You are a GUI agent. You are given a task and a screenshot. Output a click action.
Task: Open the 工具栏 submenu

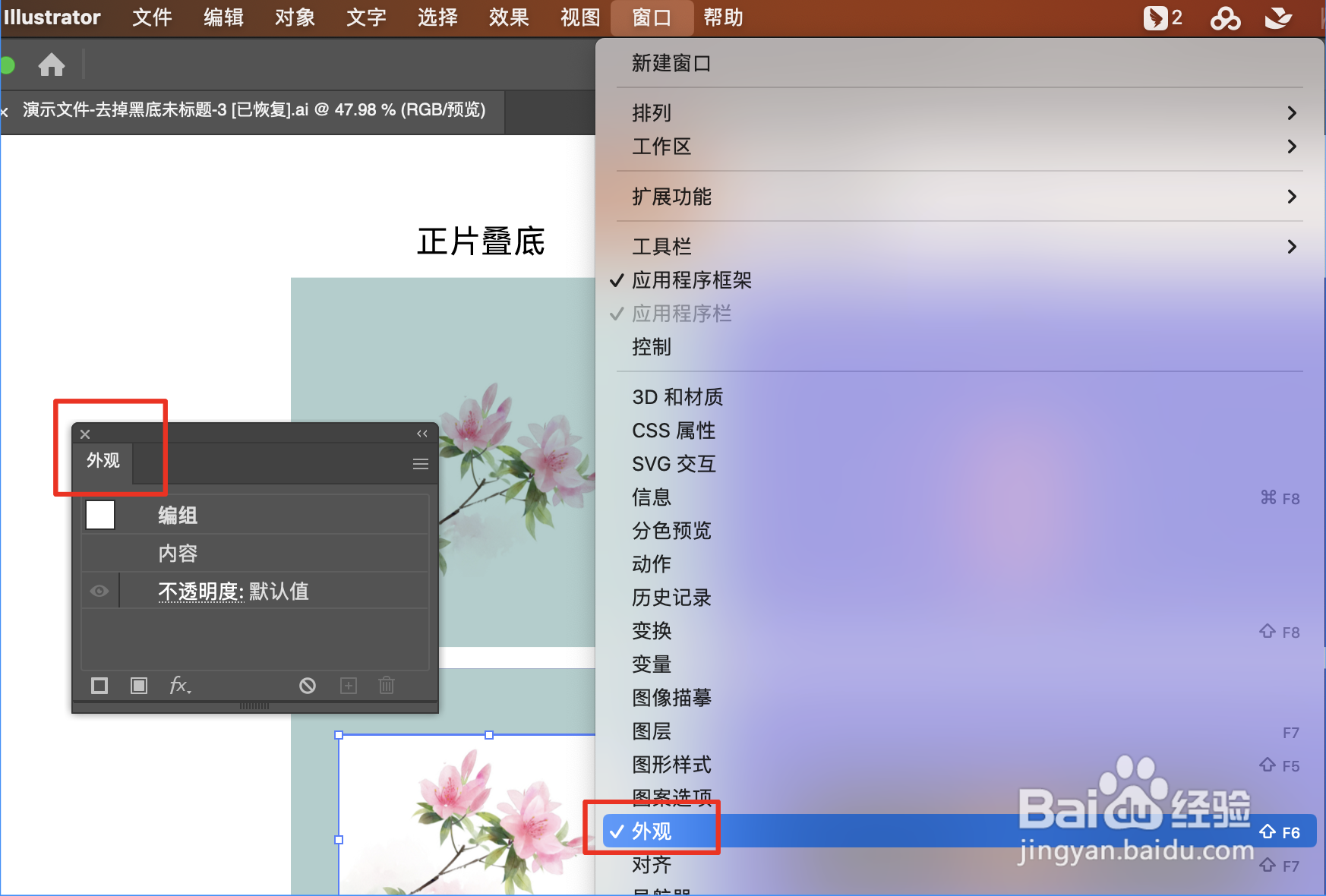[x=660, y=246]
